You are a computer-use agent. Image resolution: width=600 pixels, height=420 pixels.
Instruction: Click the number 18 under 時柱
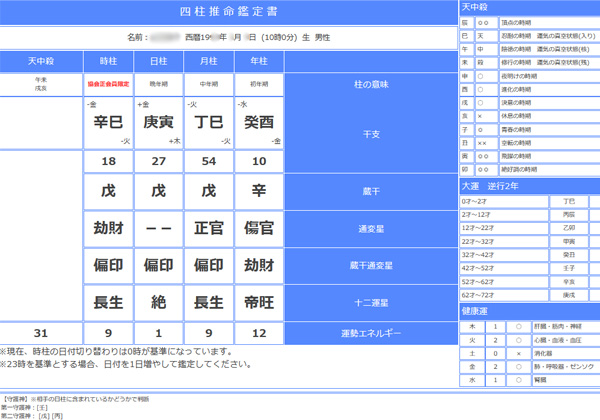[108, 161]
